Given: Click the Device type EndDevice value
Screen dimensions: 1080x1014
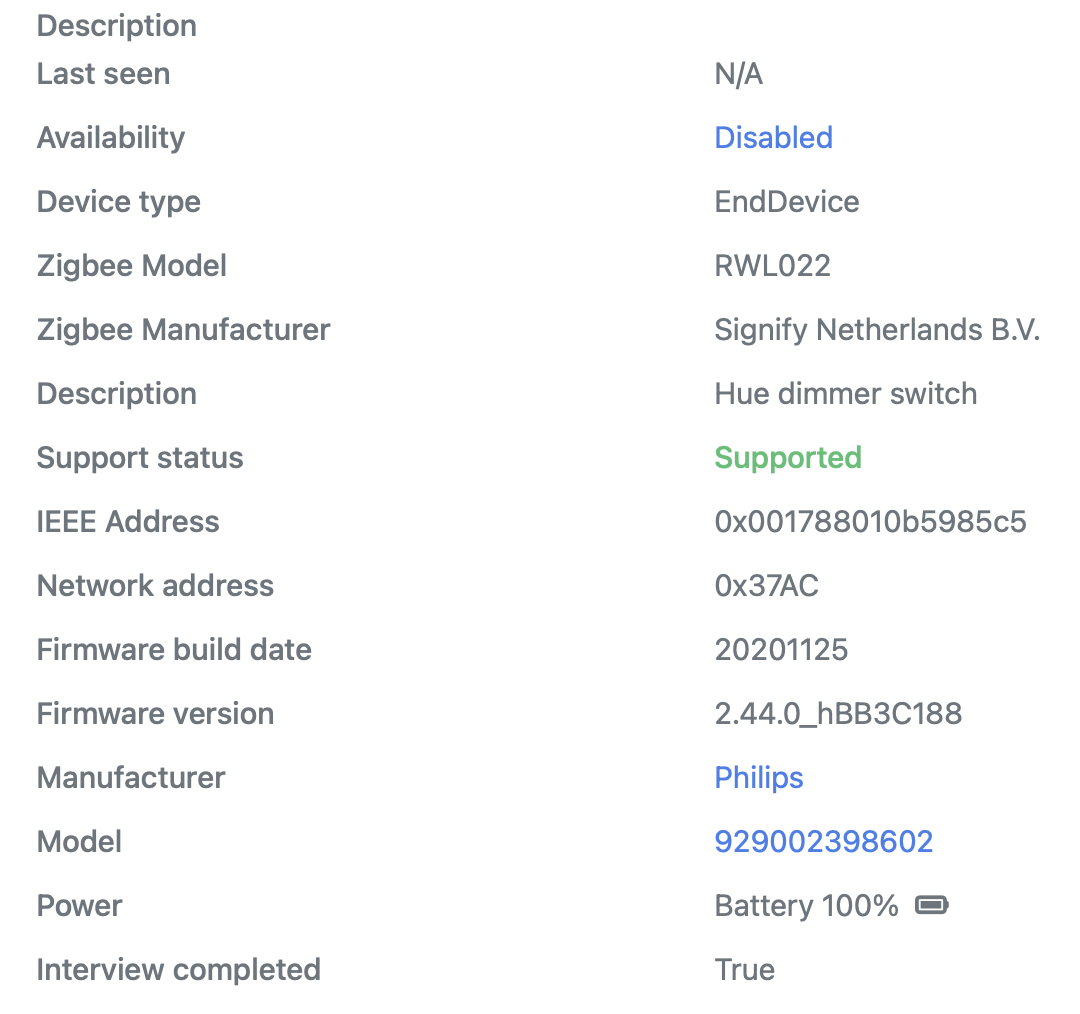Looking at the screenshot, I should [x=786, y=201].
